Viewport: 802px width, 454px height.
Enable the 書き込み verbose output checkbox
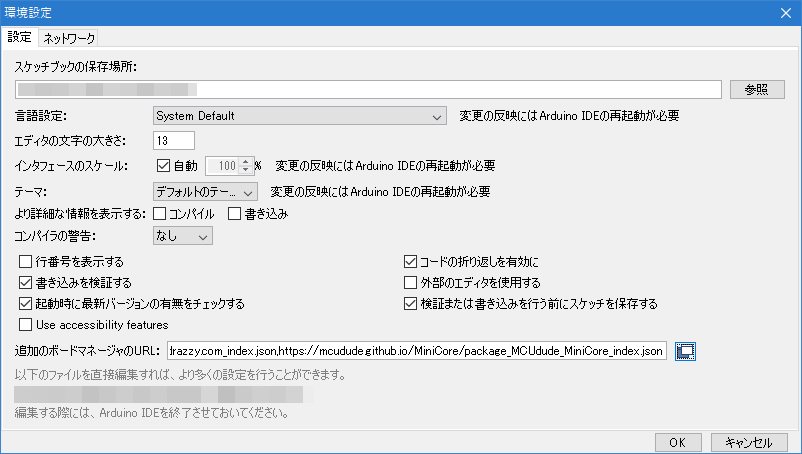pyautogui.click(x=234, y=214)
